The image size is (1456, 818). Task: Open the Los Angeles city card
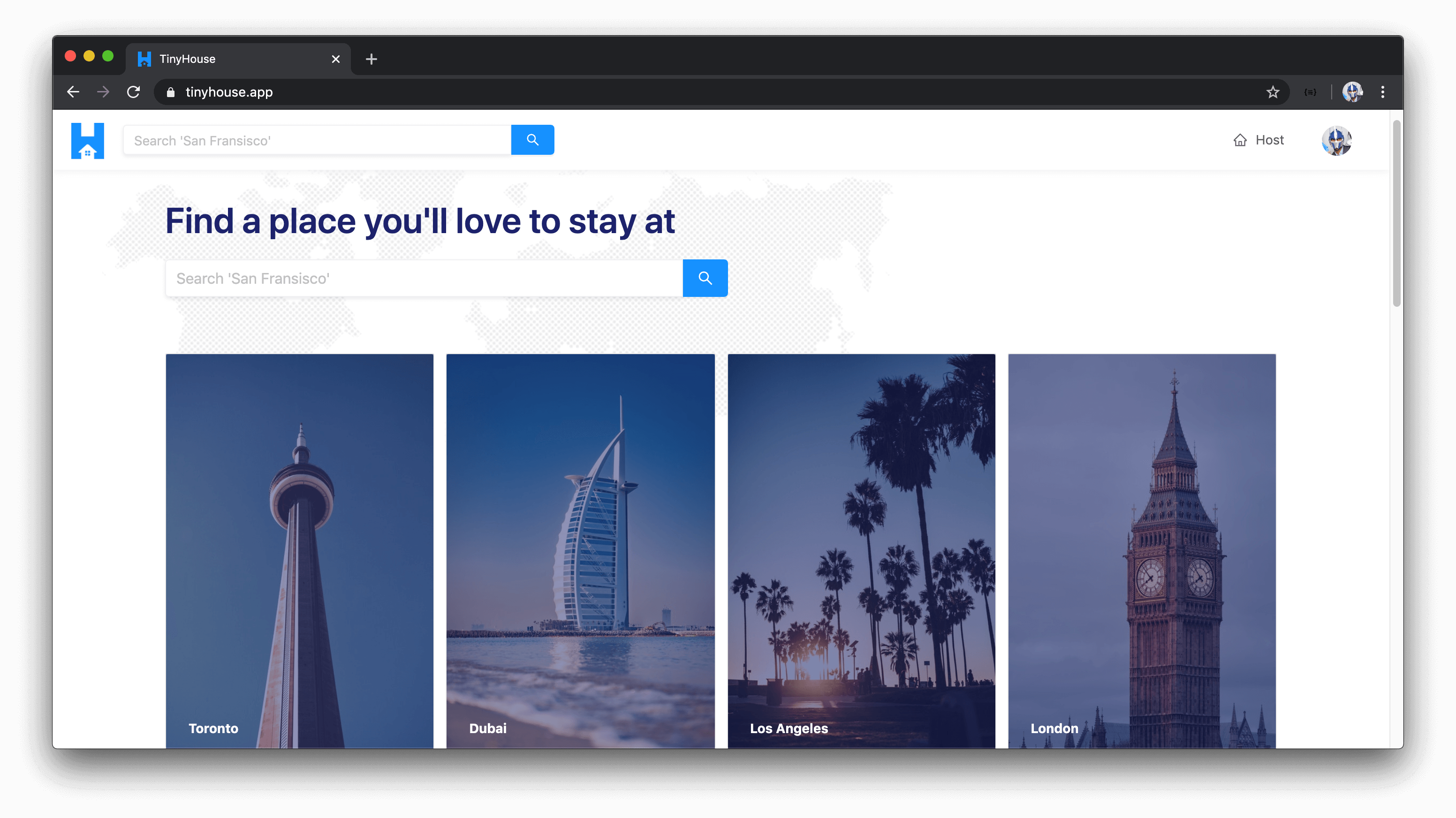pyautogui.click(x=861, y=551)
